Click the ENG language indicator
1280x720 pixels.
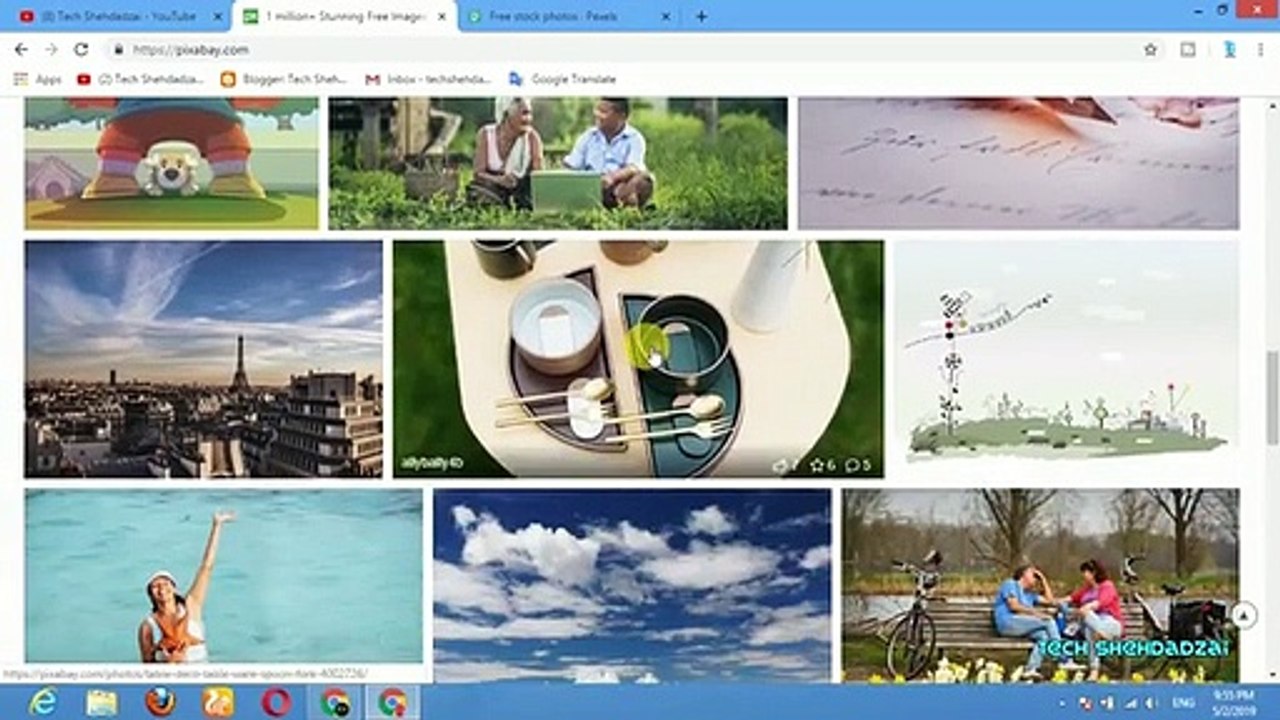click(x=1182, y=703)
